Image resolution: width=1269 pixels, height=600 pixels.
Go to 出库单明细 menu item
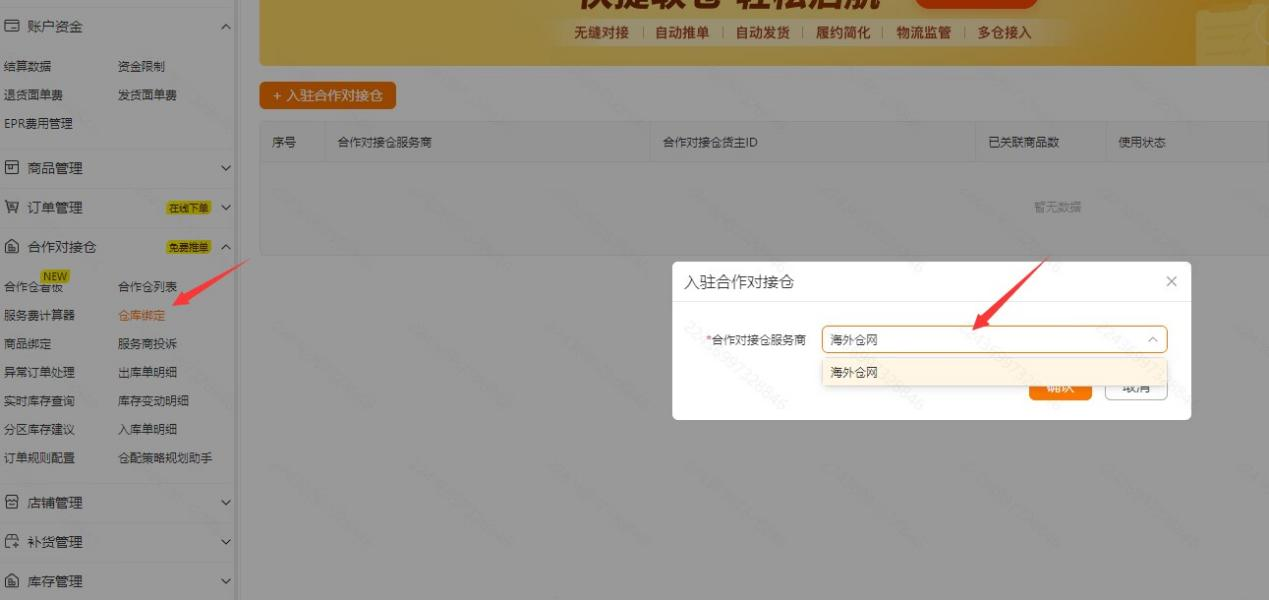point(148,373)
